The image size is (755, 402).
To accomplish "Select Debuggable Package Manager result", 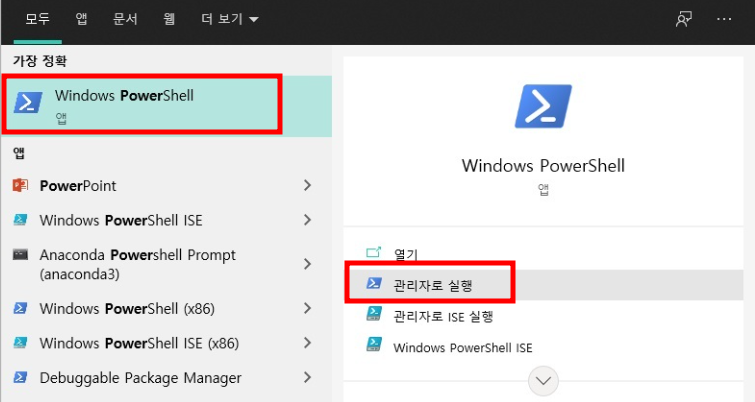I will (x=167, y=378).
